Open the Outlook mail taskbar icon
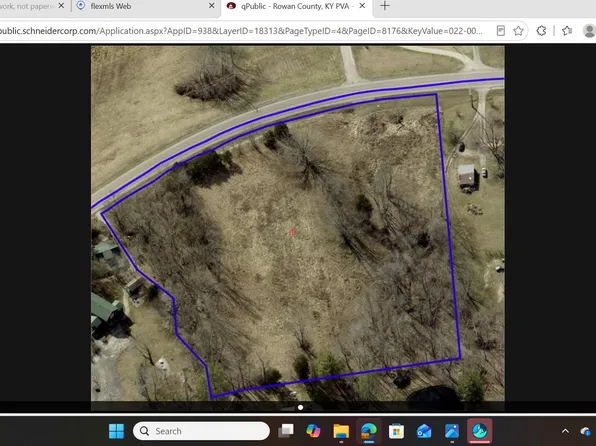The height and width of the screenshot is (446, 596). 424,431
